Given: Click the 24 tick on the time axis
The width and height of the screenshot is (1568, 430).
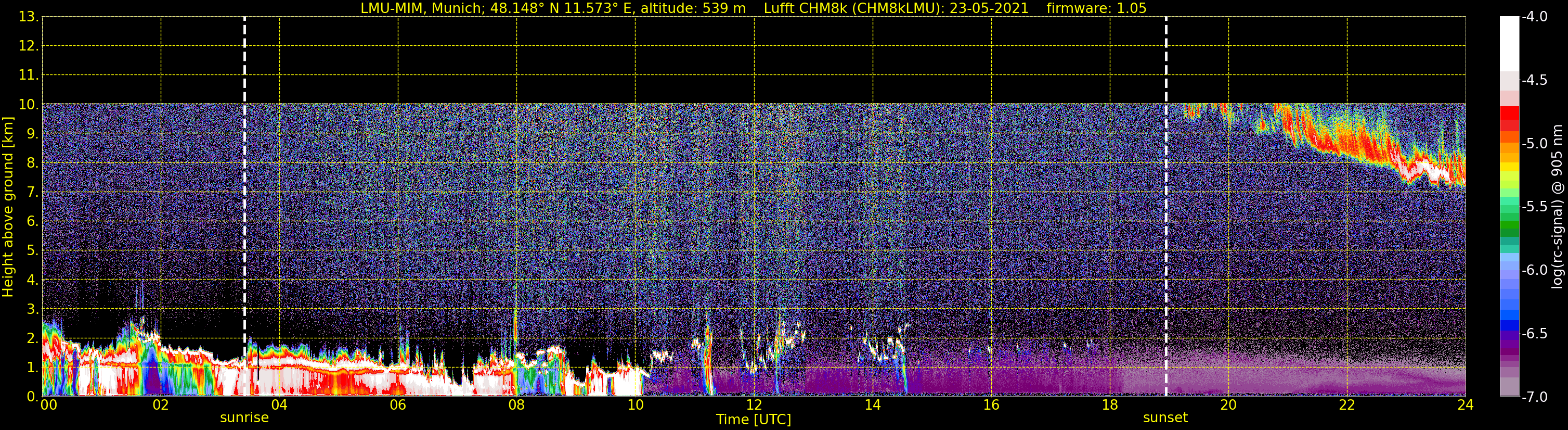Looking at the screenshot, I should pos(1465,406).
